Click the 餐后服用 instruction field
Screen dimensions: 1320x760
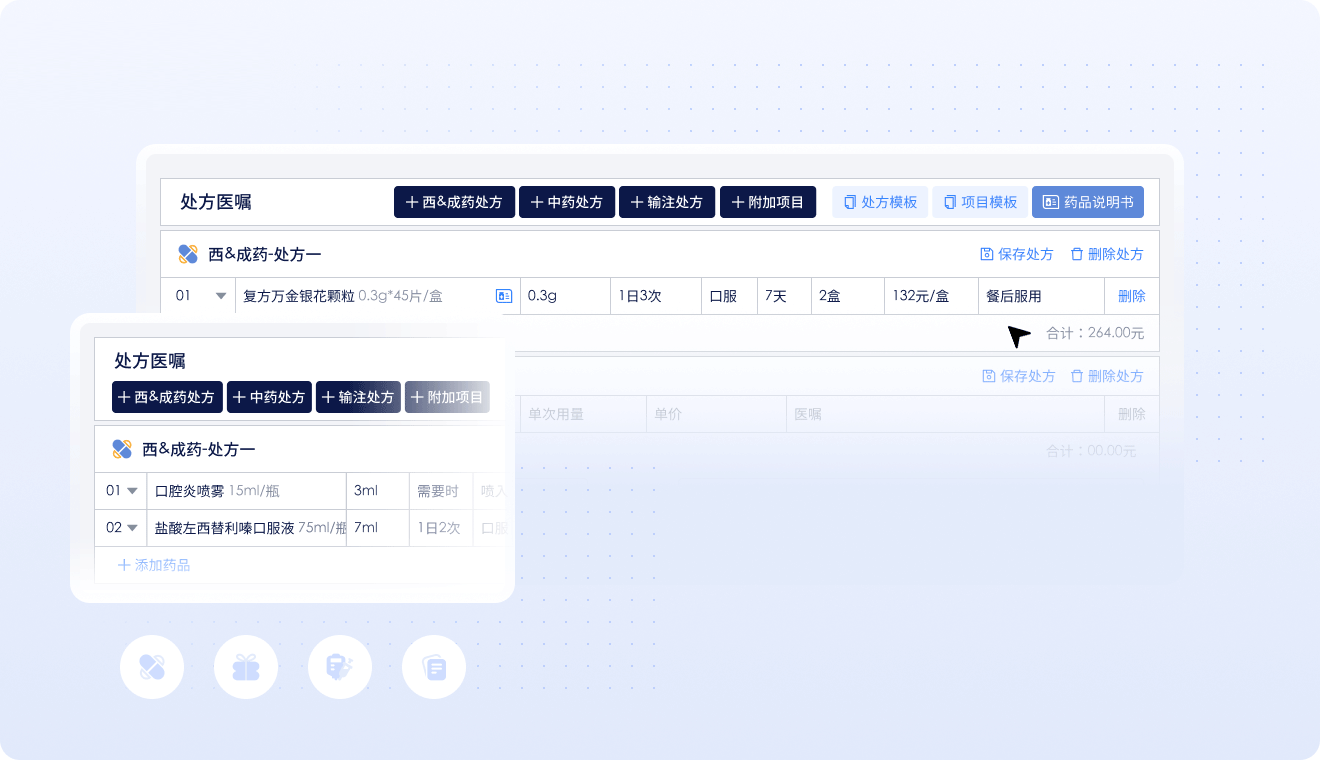[x=1040, y=296]
